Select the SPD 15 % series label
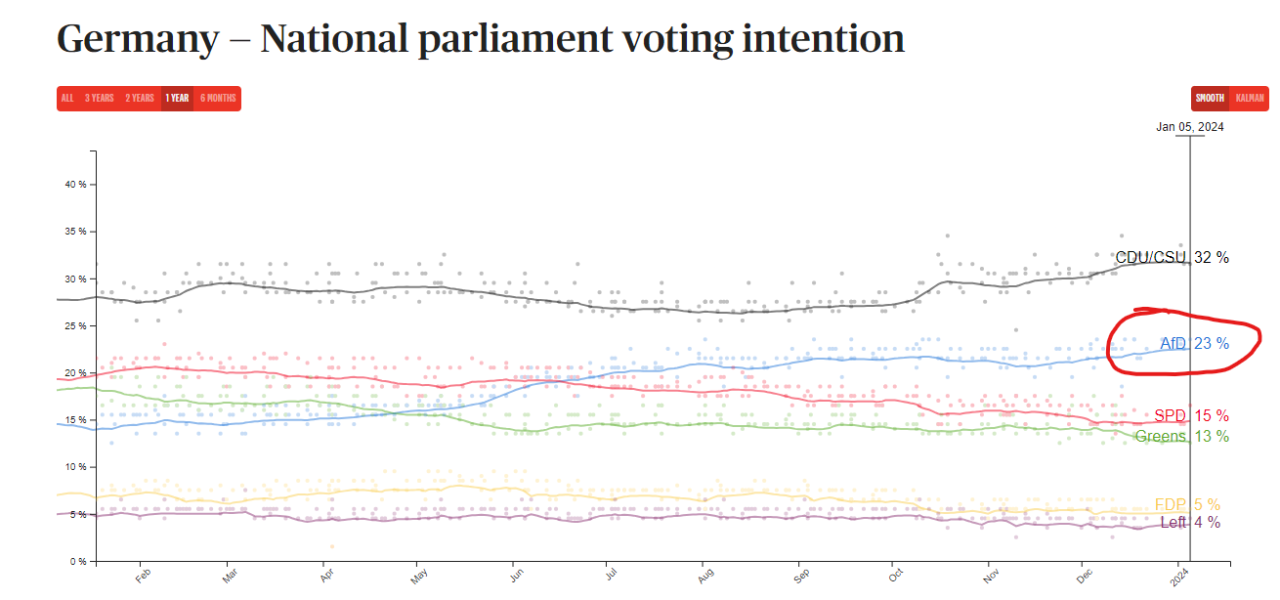The width and height of the screenshot is (1280, 600). (1191, 416)
